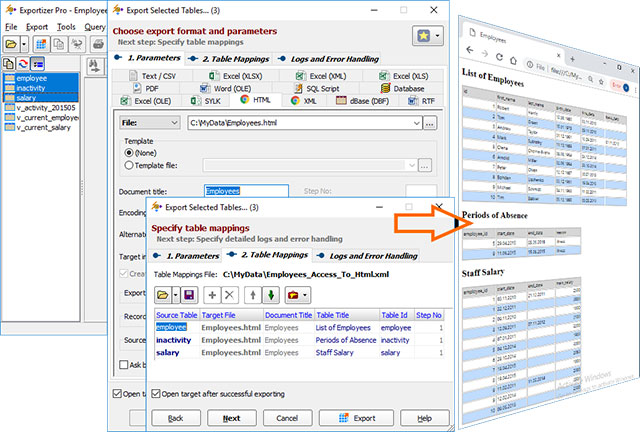This screenshot has height=432, width=640.
Task: Click the Document title input field
Action: 245,190
